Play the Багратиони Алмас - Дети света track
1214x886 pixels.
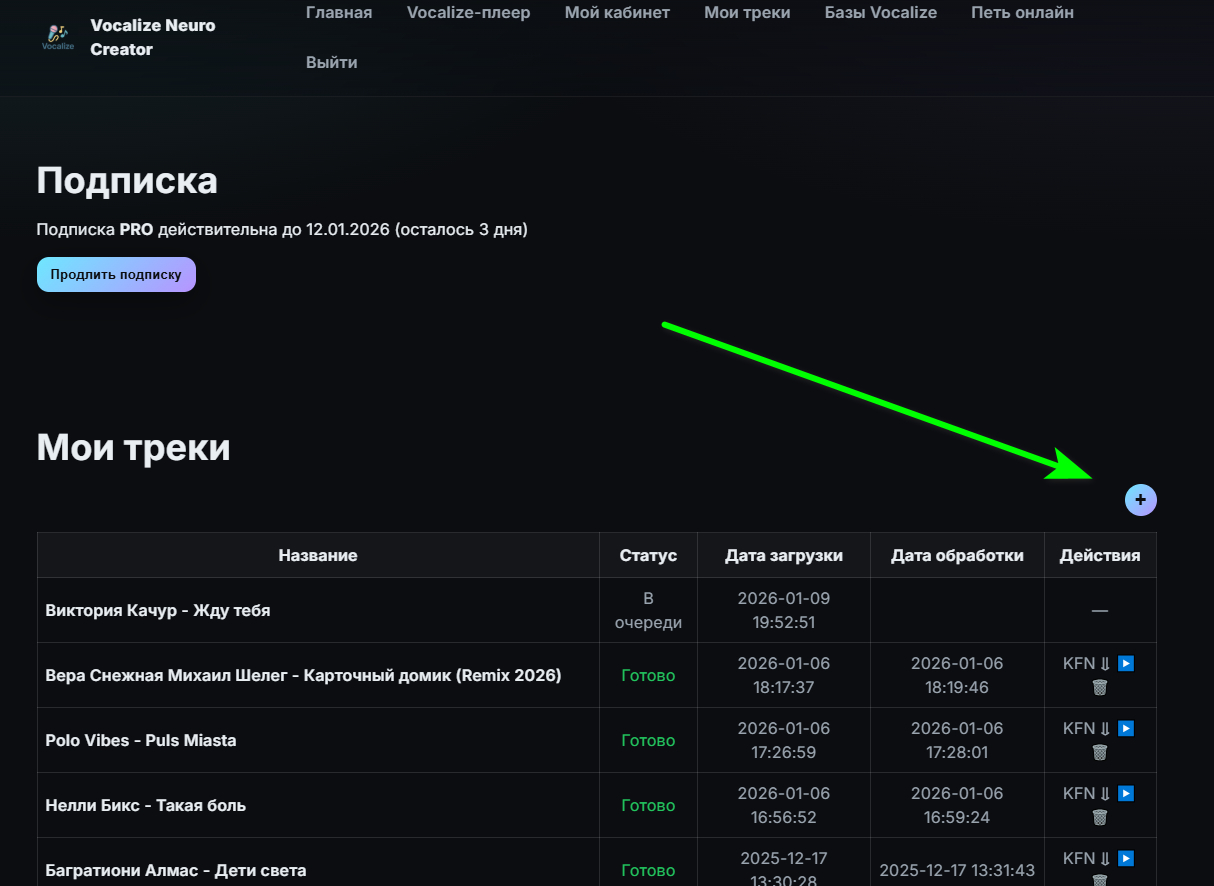(x=1125, y=859)
